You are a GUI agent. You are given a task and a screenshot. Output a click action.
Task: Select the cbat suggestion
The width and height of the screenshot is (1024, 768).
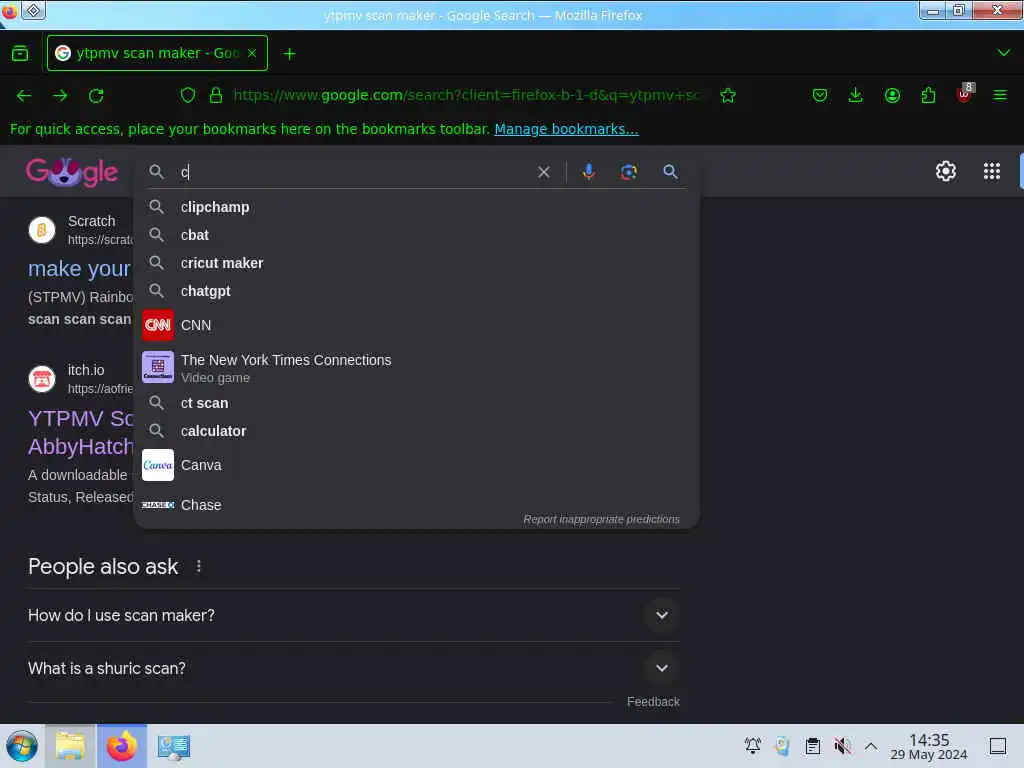click(x=416, y=235)
